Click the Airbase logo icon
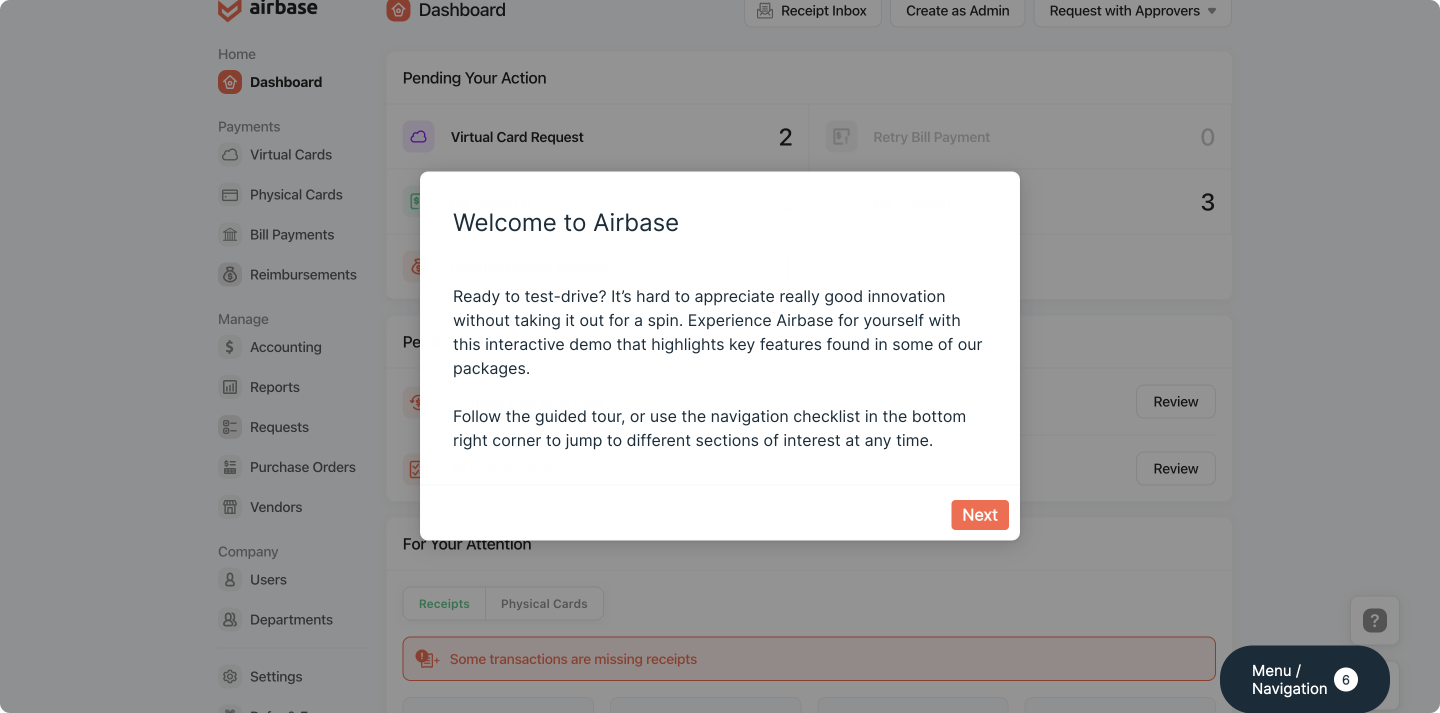Screen dimensions: 1440x713 [229, 10]
